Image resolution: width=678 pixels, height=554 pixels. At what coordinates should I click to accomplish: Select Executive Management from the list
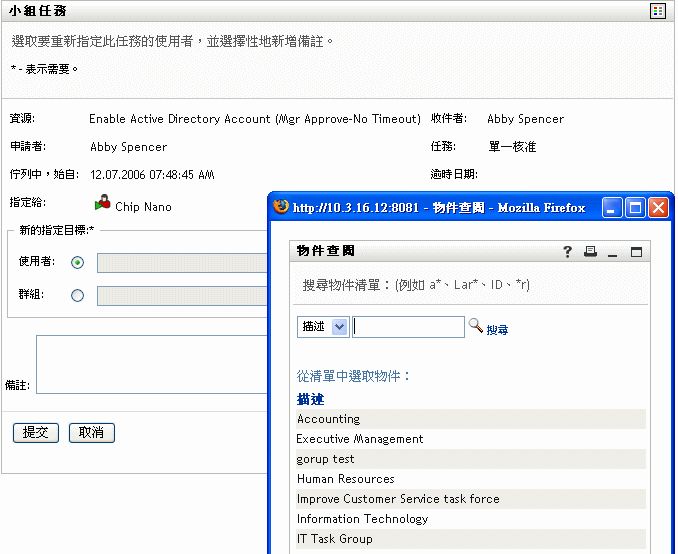click(x=471, y=439)
